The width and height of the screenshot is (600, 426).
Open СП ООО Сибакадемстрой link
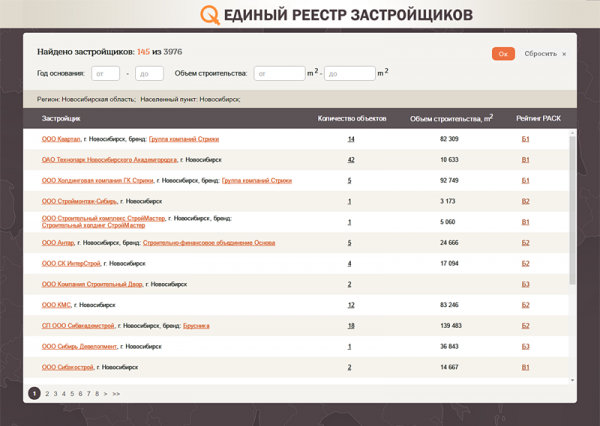click(78, 326)
